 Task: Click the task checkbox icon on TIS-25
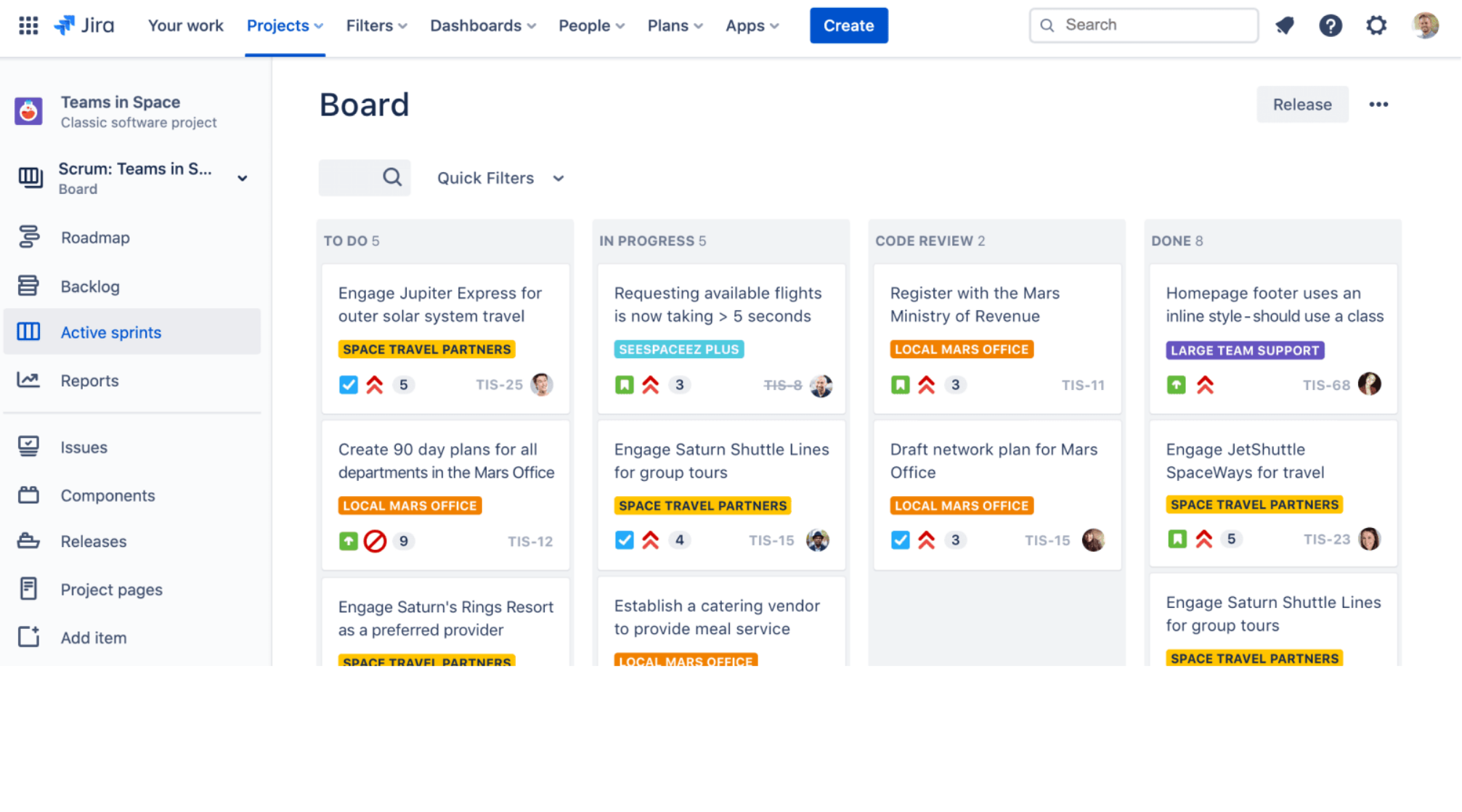point(348,385)
